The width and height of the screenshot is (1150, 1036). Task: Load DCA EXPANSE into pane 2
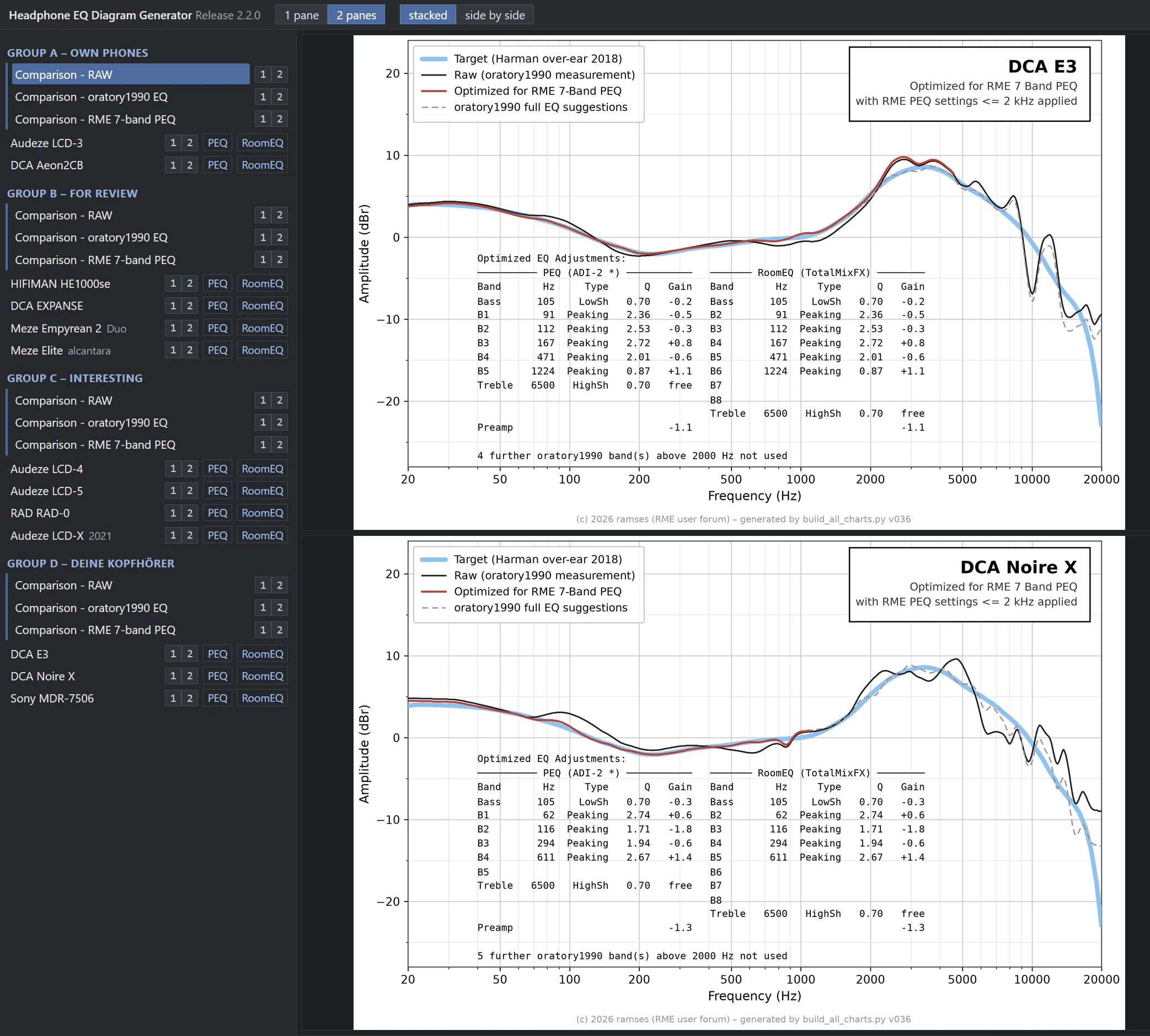point(190,305)
